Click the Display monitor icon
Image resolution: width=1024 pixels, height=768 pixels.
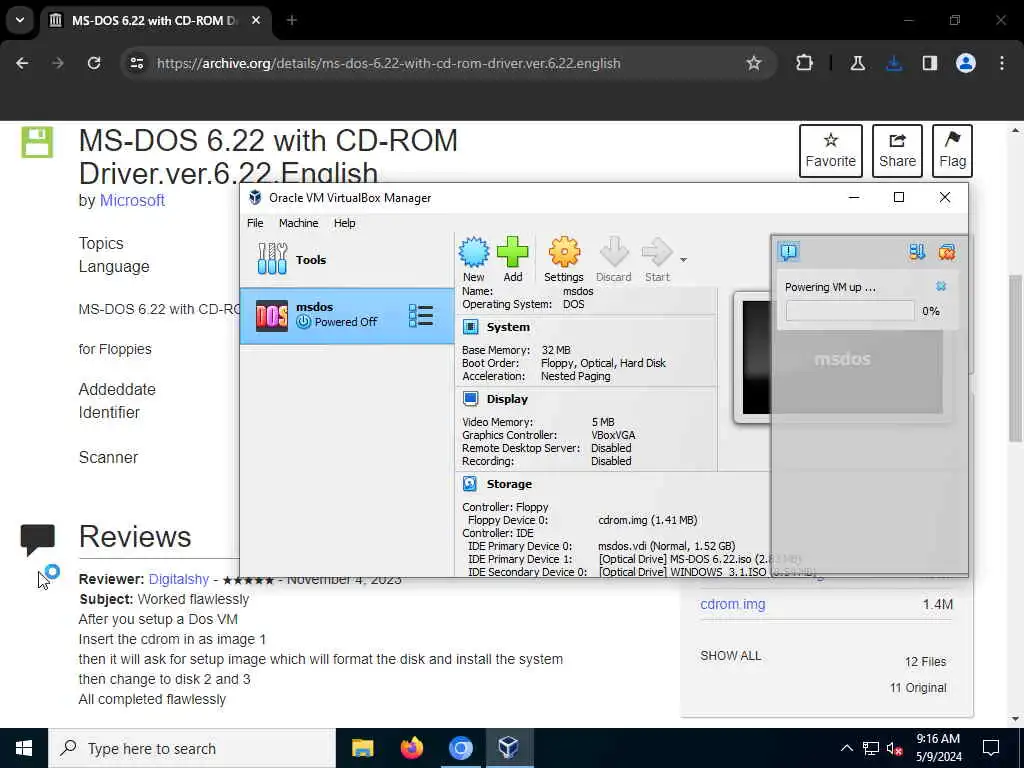coord(470,398)
